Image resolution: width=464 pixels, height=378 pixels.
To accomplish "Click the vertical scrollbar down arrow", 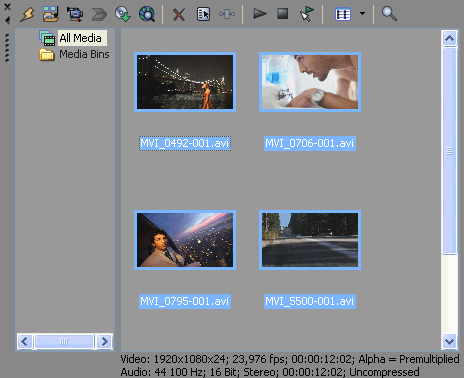I will (449, 341).
